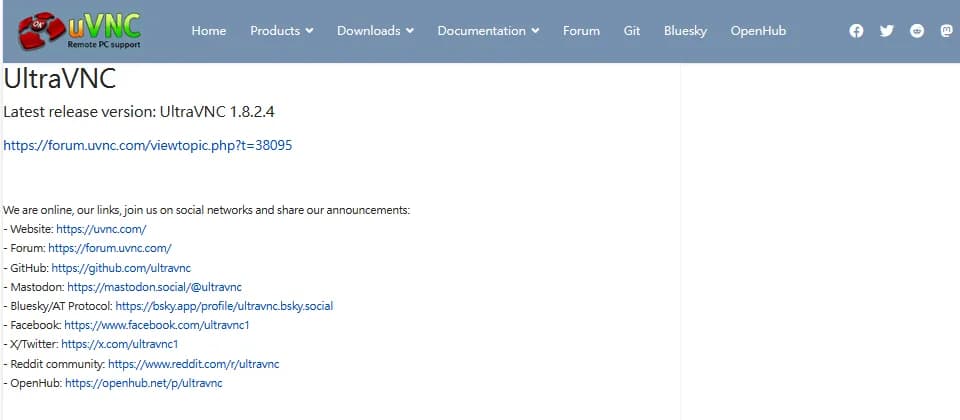Open the Git menu item
This screenshot has height=420, width=960.
tap(632, 31)
